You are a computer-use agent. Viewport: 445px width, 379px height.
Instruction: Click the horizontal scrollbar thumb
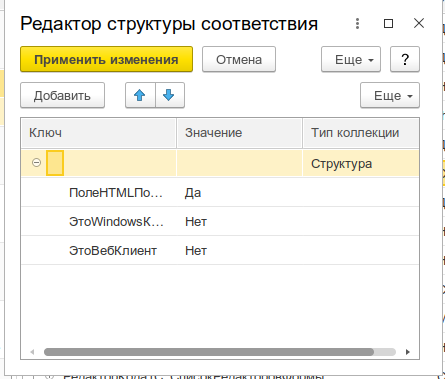(209, 352)
